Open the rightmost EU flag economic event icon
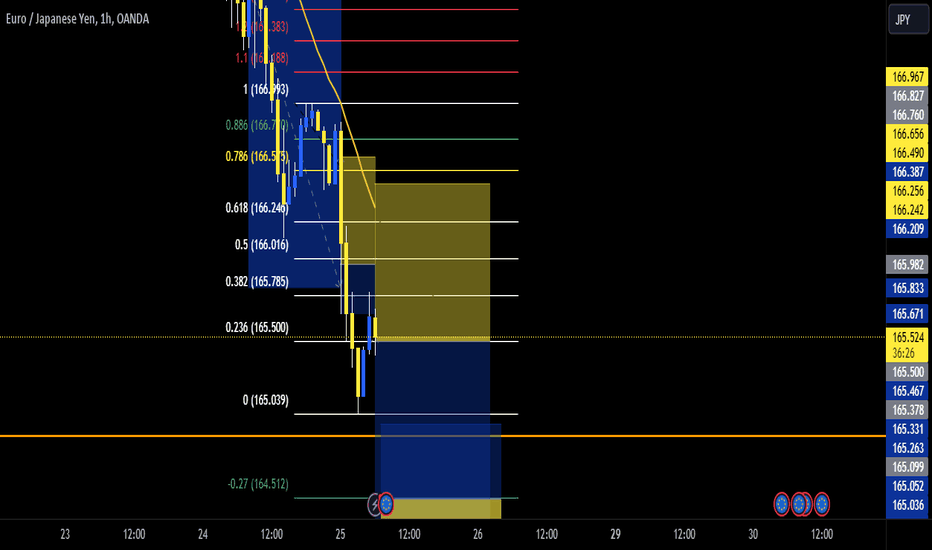The height and width of the screenshot is (550, 932). (822, 504)
